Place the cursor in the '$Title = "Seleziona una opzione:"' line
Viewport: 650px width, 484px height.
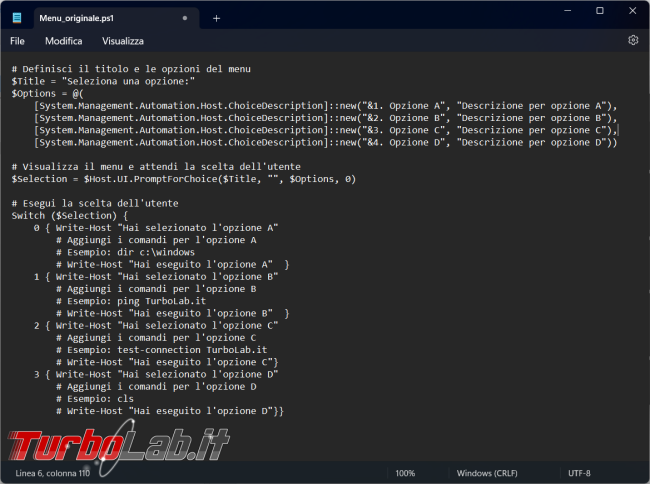(103, 81)
